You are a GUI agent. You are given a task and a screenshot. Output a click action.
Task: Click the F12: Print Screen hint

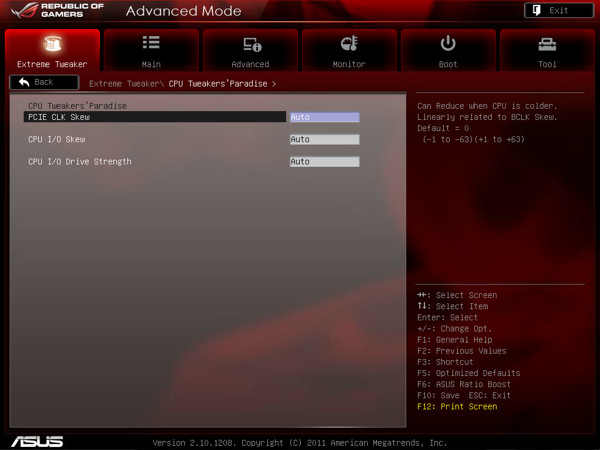coord(456,407)
